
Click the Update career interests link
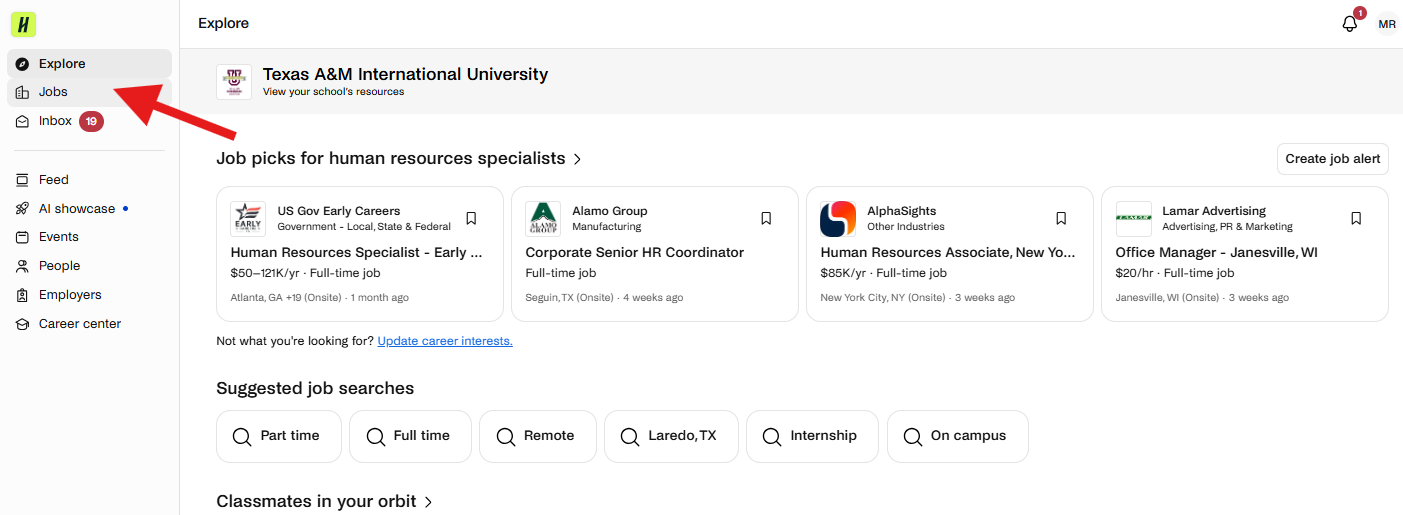(445, 341)
